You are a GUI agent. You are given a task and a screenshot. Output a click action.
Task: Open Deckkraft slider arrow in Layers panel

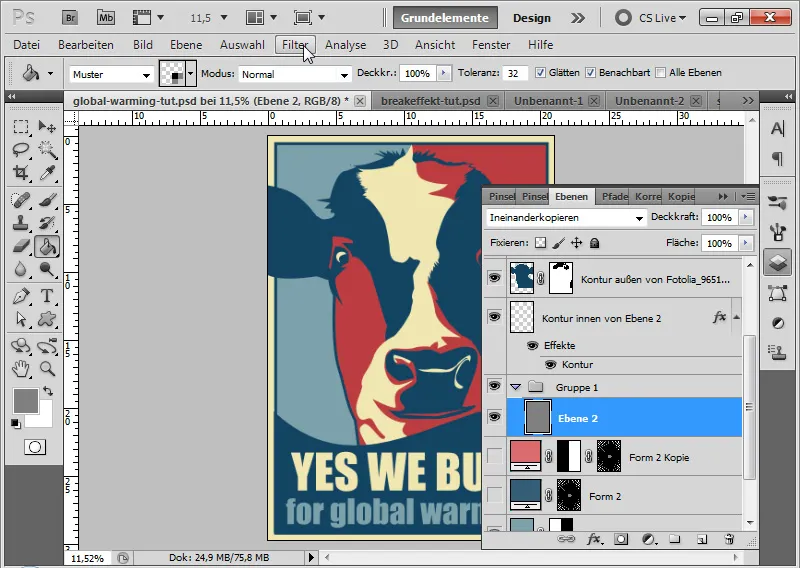[746, 217]
